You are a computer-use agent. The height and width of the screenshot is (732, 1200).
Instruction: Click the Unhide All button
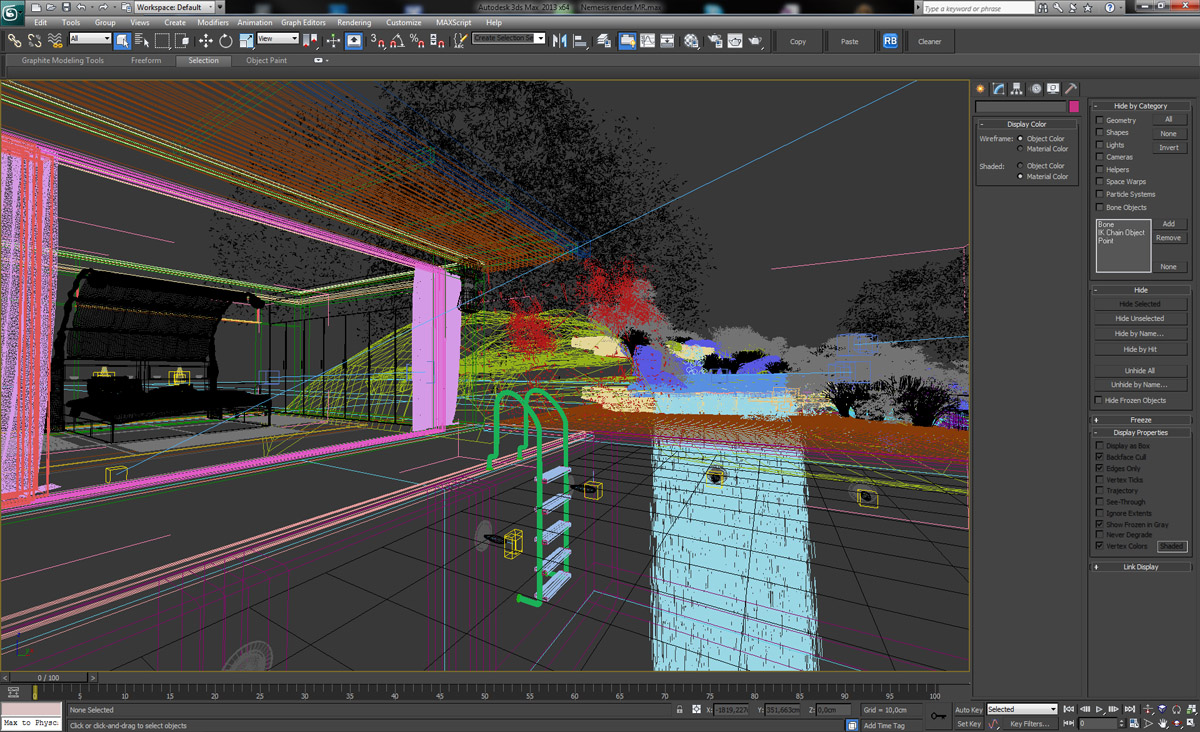click(x=1139, y=370)
